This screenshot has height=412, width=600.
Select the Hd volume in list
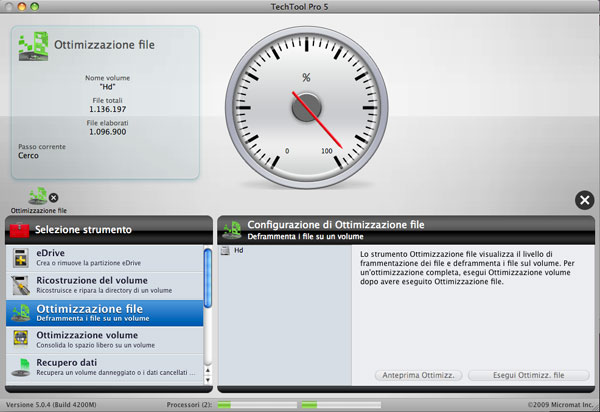pyautogui.click(x=285, y=251)
